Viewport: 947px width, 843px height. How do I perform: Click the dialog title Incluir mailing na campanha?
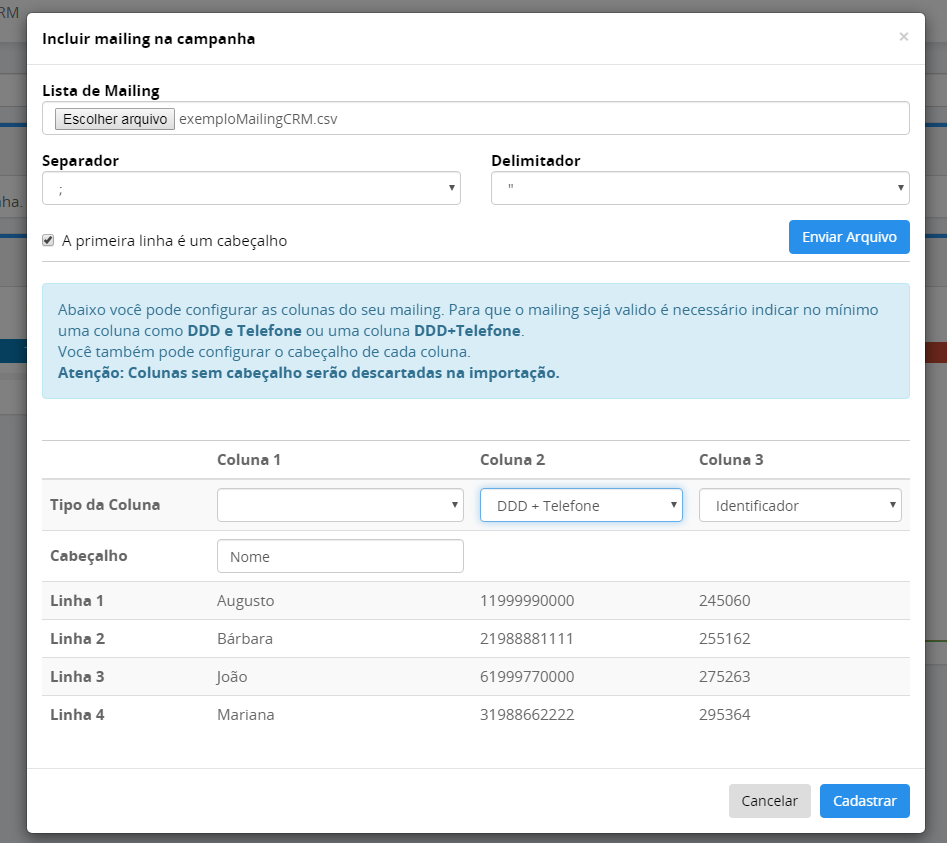[149, 39]
